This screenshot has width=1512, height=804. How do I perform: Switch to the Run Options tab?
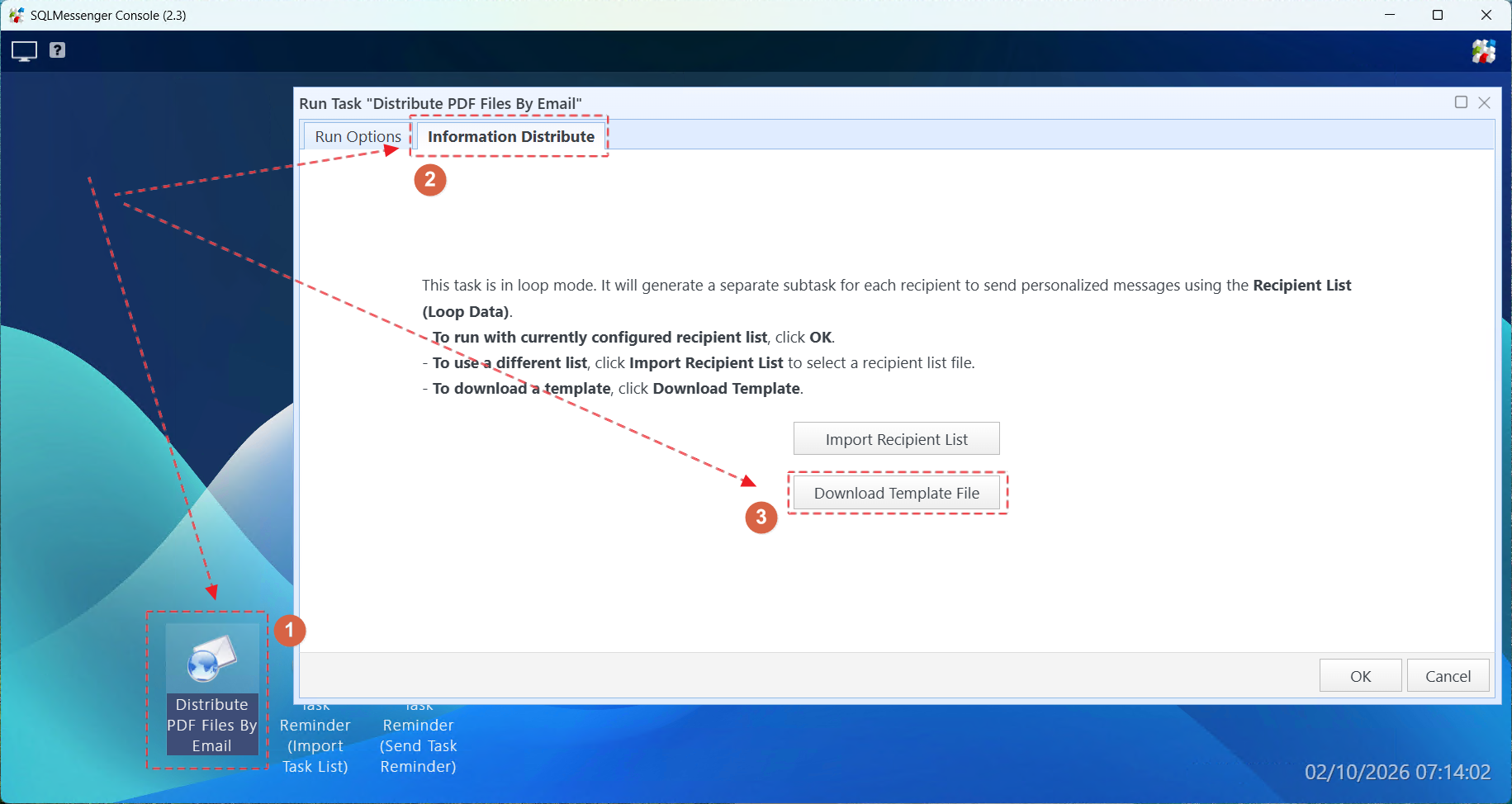coord(357,135)
